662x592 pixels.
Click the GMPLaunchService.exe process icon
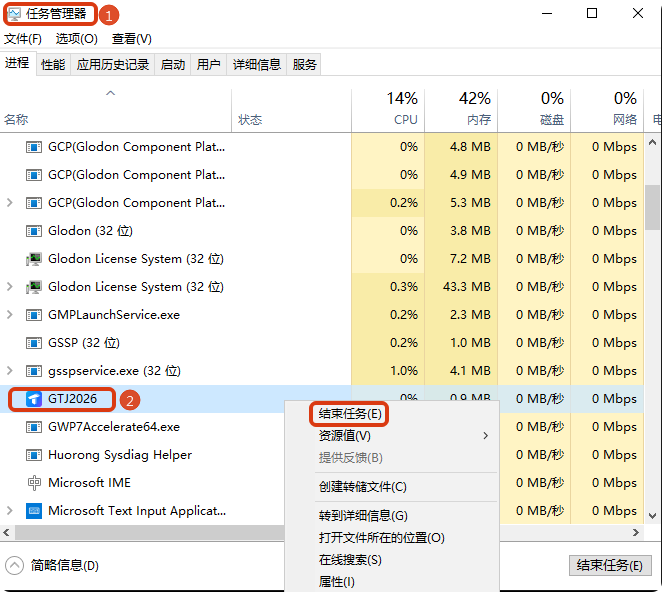pyautogui.click(x=34, y=315)
